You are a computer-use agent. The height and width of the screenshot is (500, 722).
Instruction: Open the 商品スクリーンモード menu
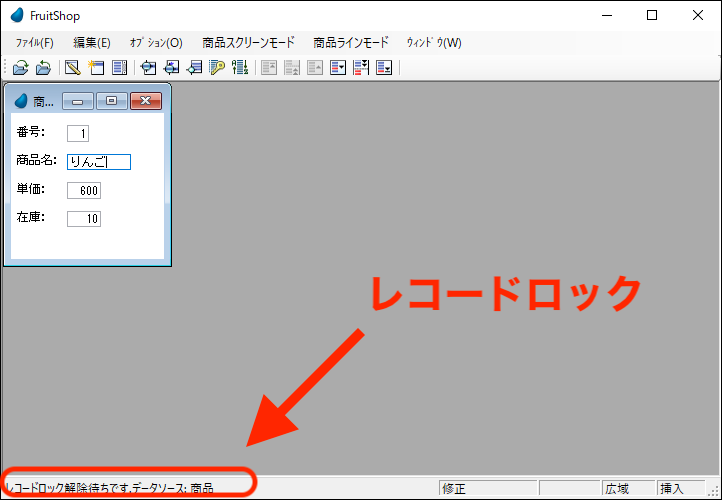click(248, 43)
